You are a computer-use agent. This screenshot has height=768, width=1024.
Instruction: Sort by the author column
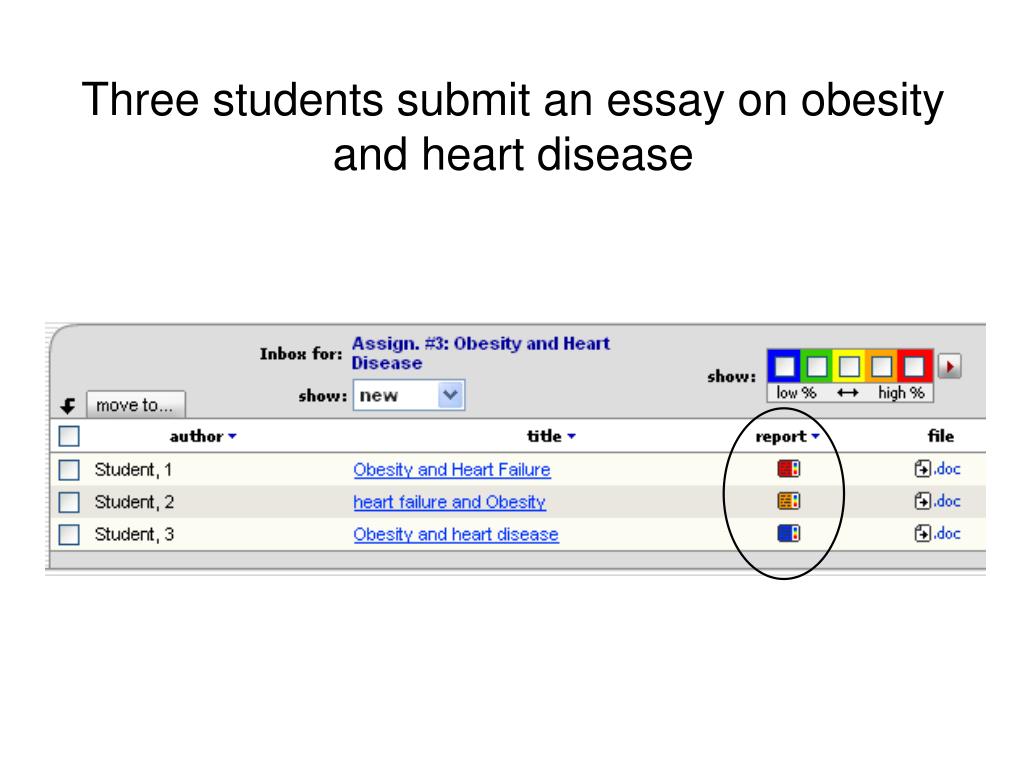click(x=202, y=436)
